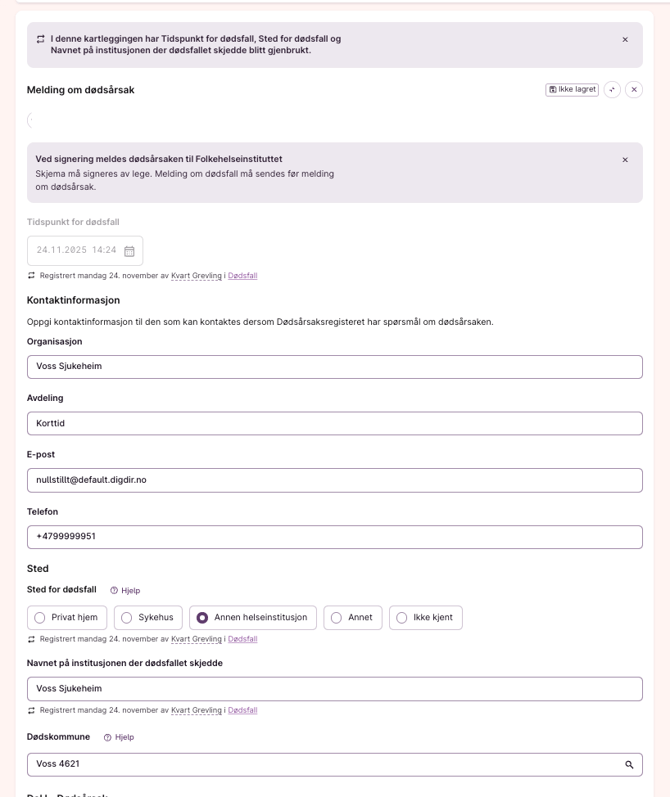This screenshot has height=797, width=670.
Task: Minimize the Melding om dødsårsak form
Action: click(x=612, y=90)
